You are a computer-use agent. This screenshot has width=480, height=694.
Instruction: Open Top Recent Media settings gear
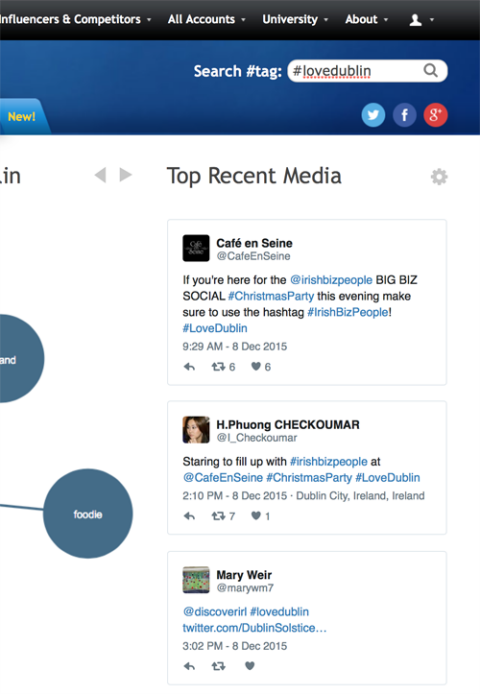[x=439, y=177]
